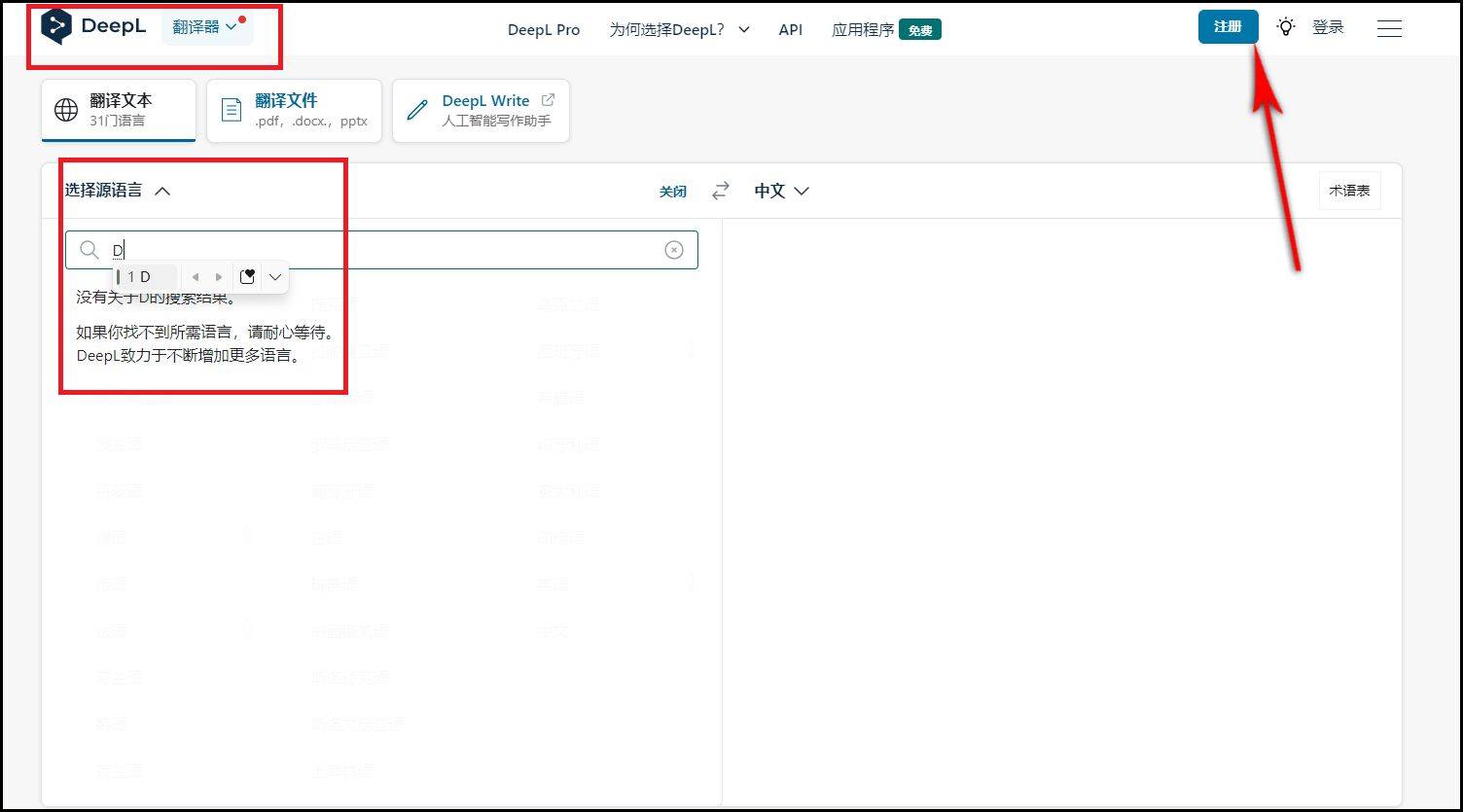Click the language search input field
The width and height of the screenshot is (1463, 812).
pos(381,250)
